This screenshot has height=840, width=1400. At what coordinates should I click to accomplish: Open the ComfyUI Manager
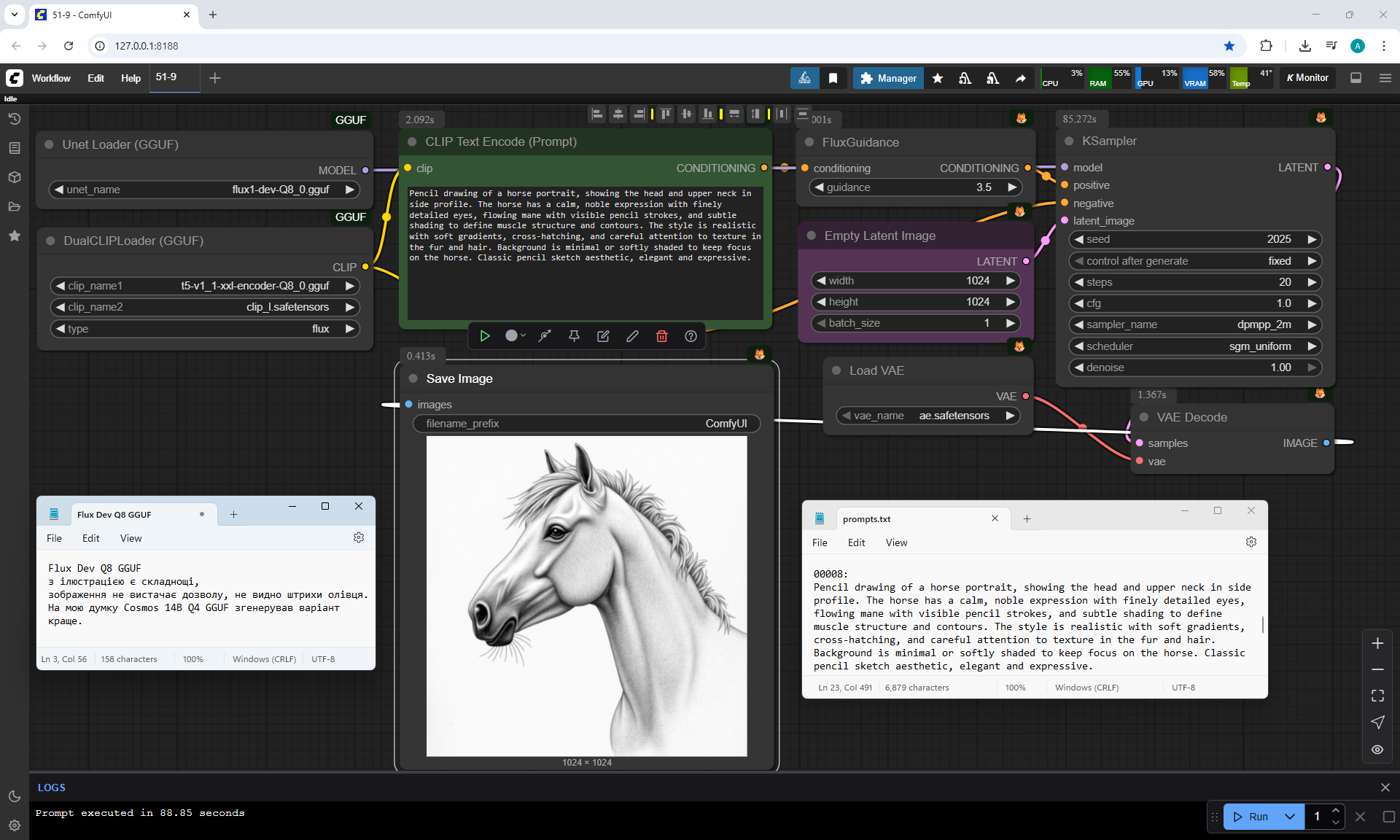887,78
